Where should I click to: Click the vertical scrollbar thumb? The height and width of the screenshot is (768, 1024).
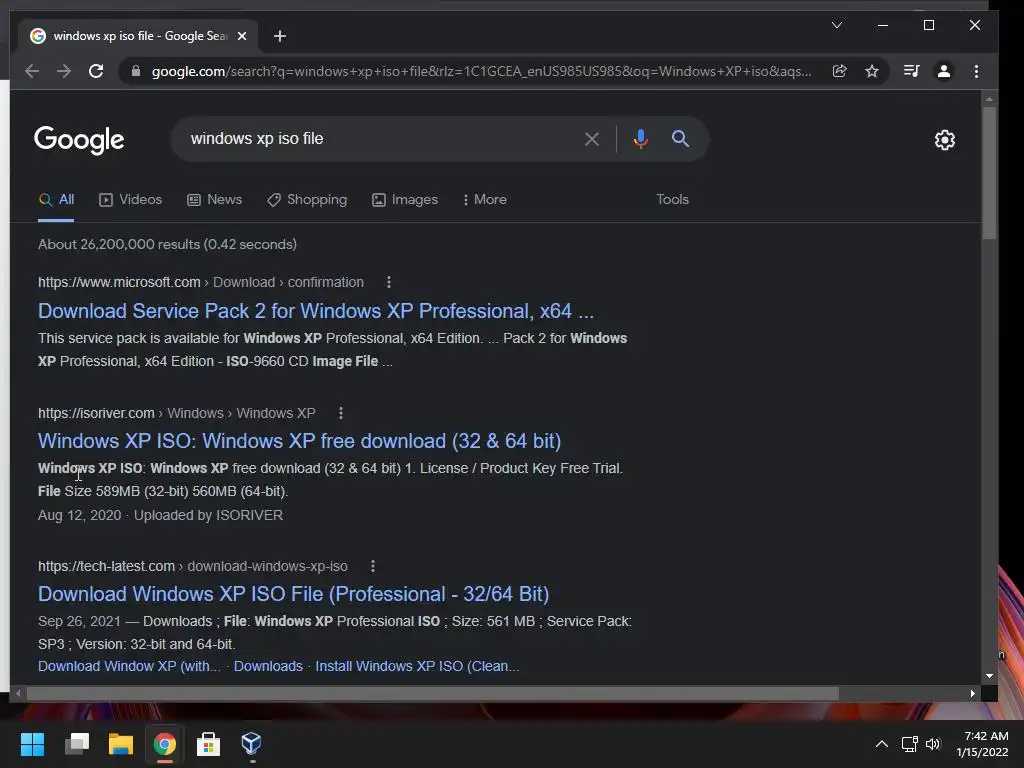989,173
